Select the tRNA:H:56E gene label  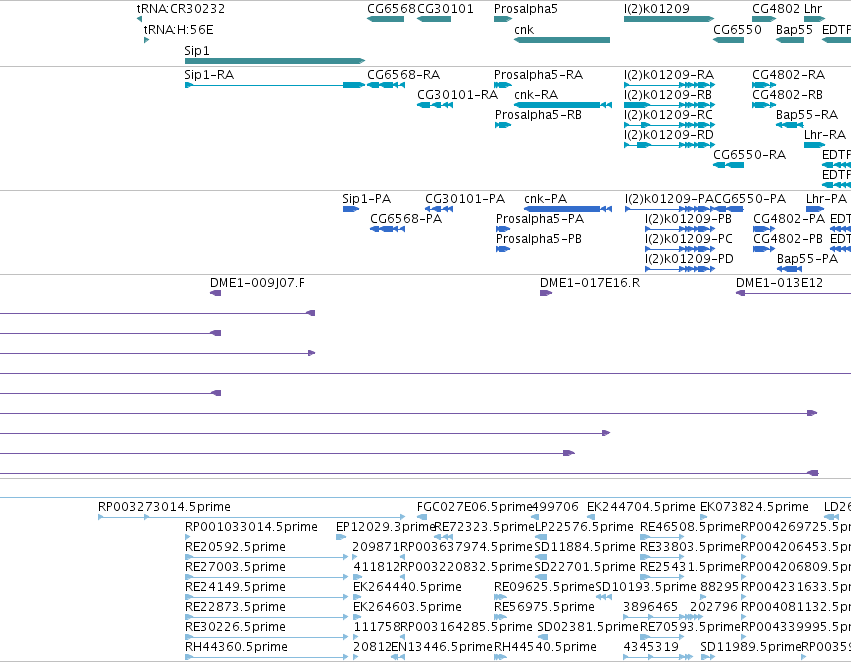[179, 30]
